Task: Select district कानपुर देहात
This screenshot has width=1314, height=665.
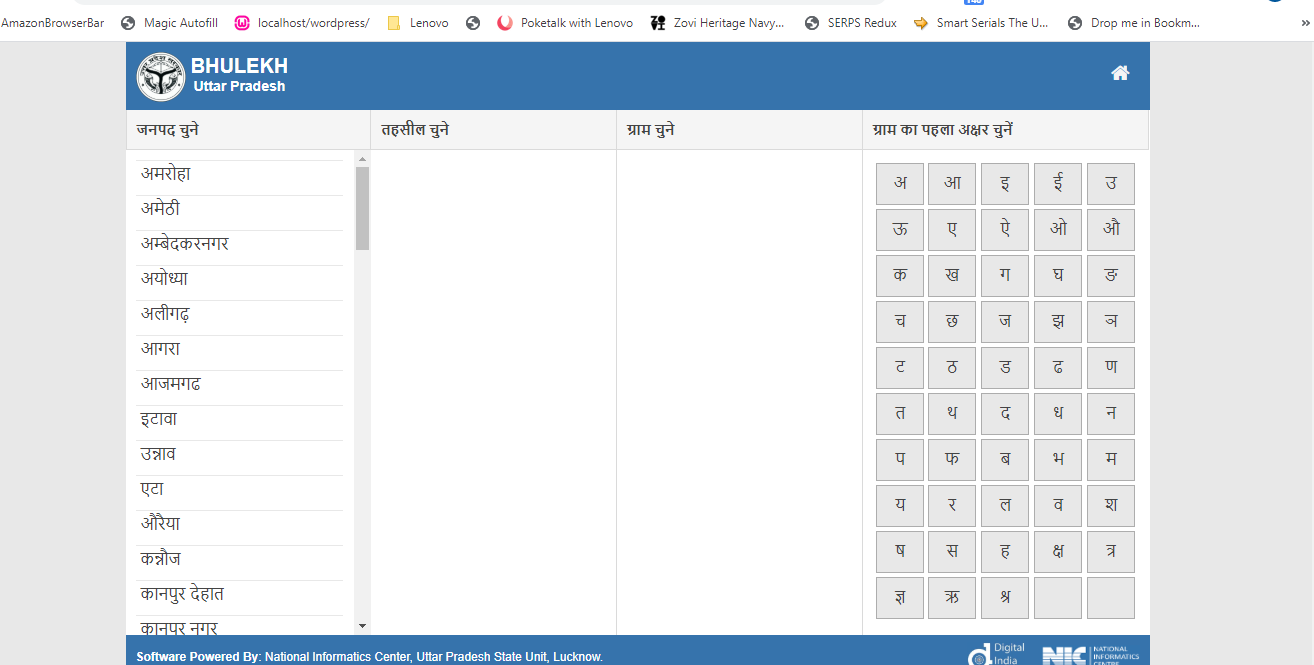Action: tap(240, 594)
